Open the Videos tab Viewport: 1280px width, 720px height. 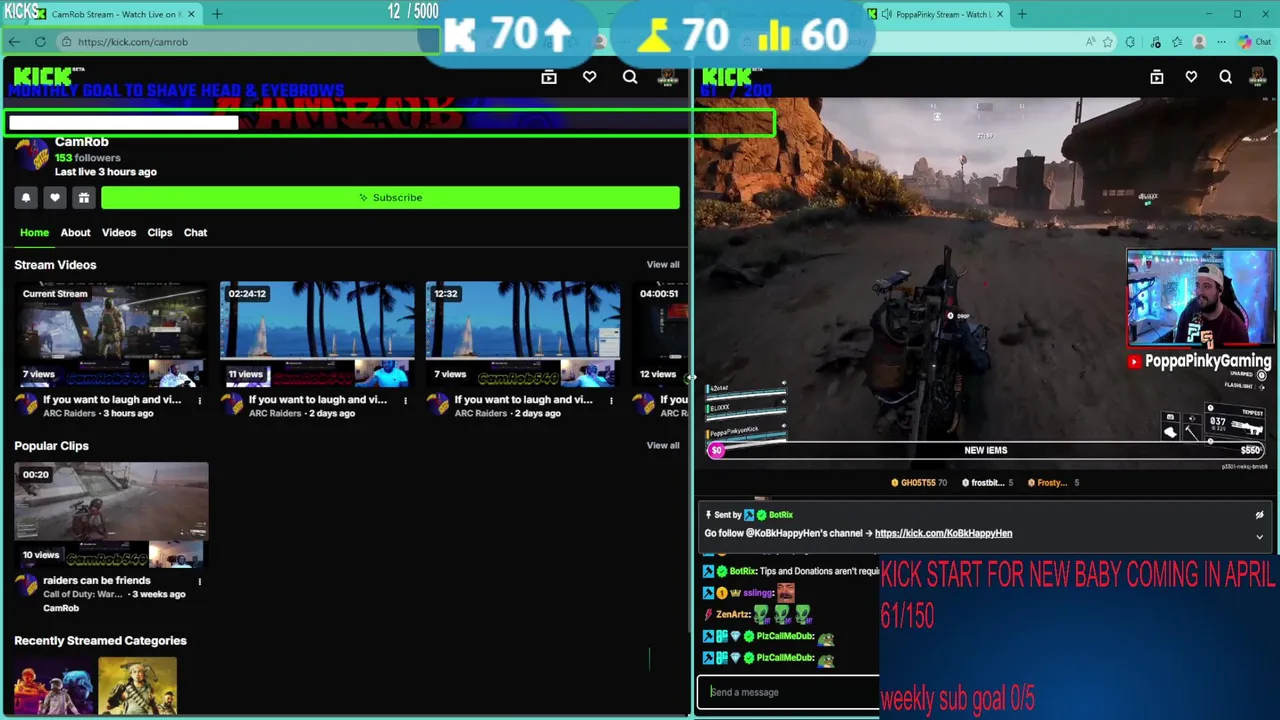[x=119, y=232]
